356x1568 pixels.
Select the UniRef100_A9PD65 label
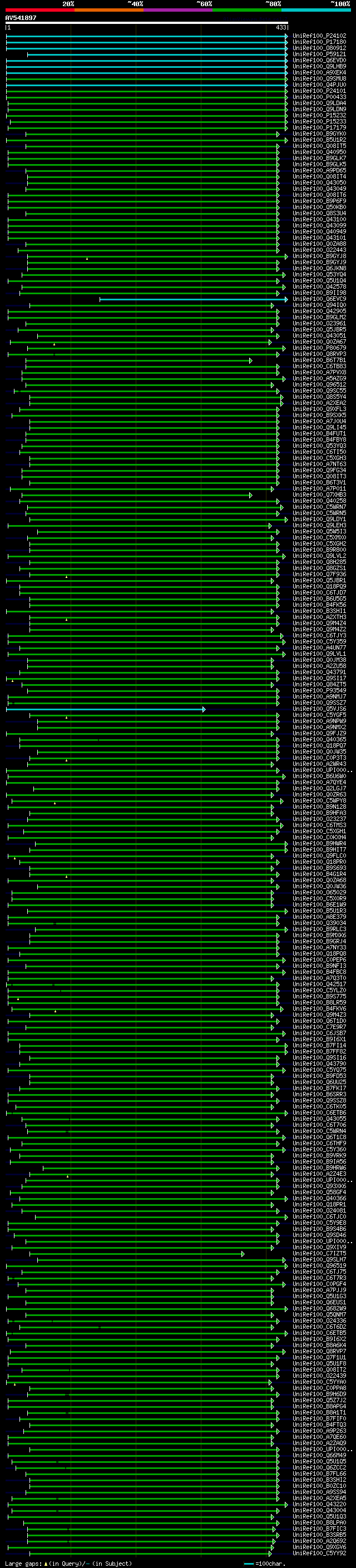pos(319,170)
